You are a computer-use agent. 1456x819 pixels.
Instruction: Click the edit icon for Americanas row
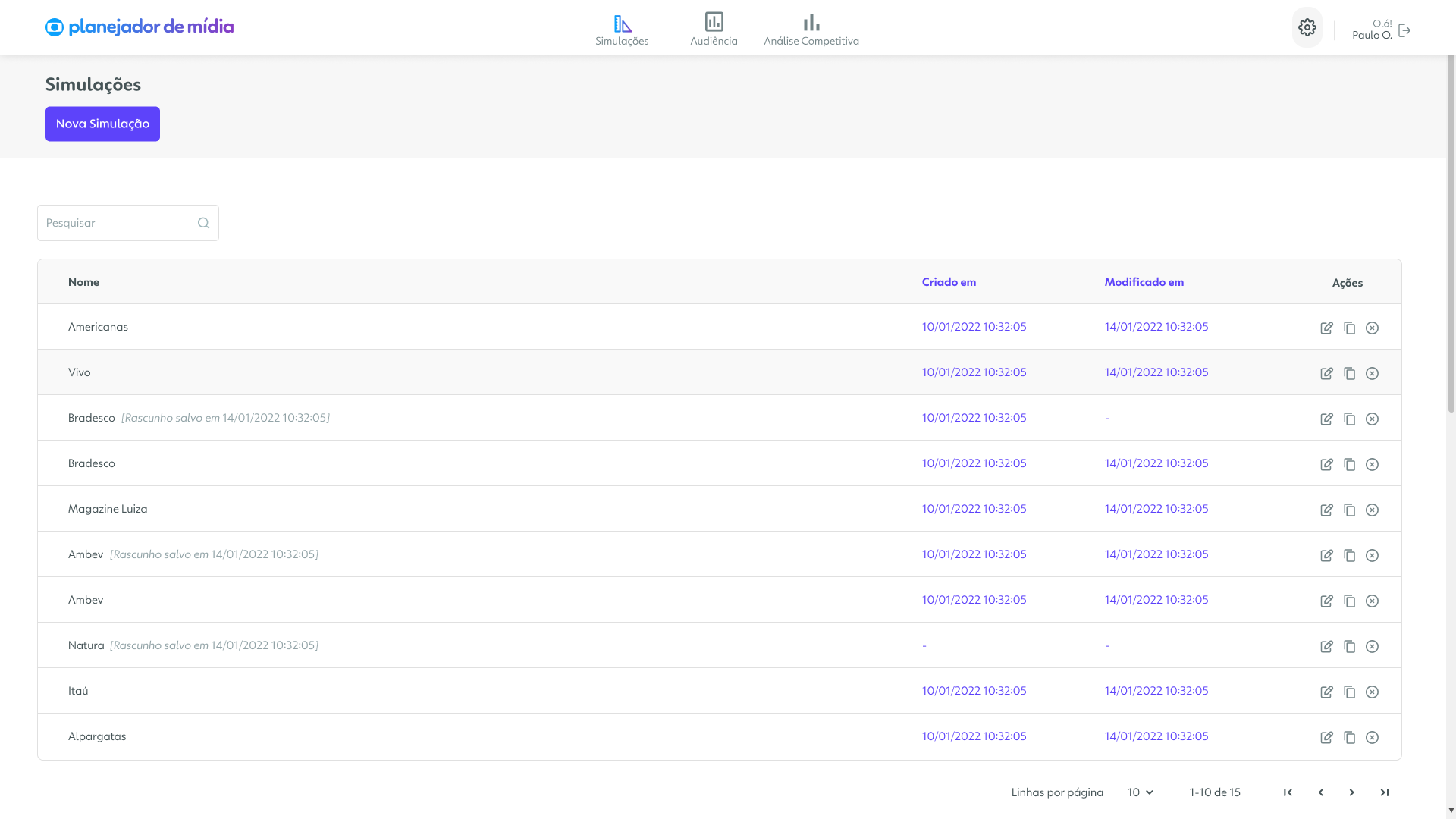pyautogui.click(x=1326, y=328)
